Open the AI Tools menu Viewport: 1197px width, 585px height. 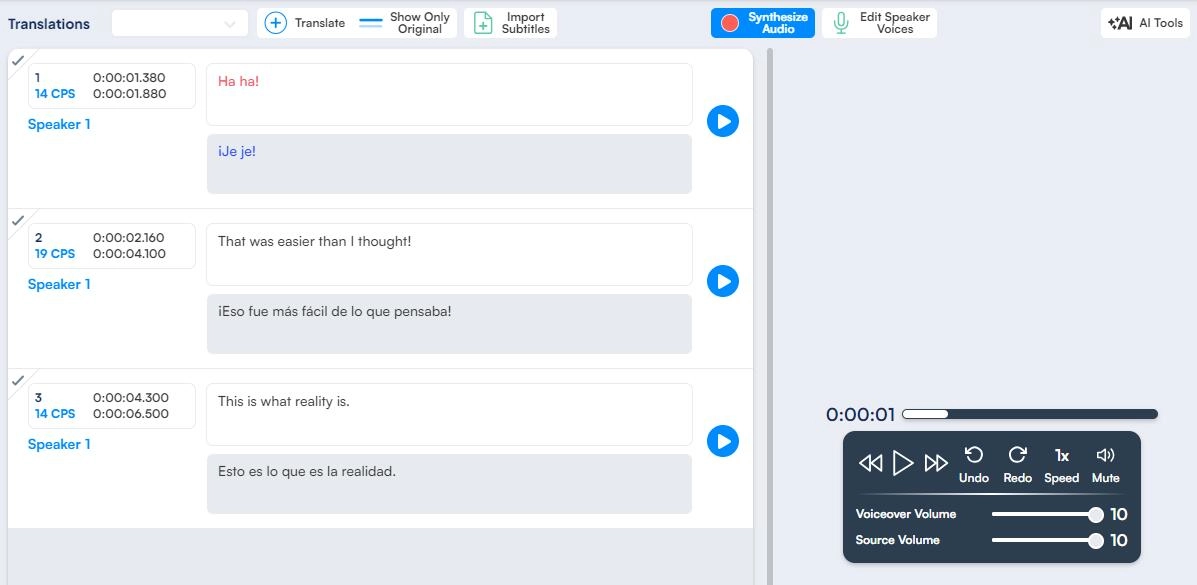[x=1146, y=23]
